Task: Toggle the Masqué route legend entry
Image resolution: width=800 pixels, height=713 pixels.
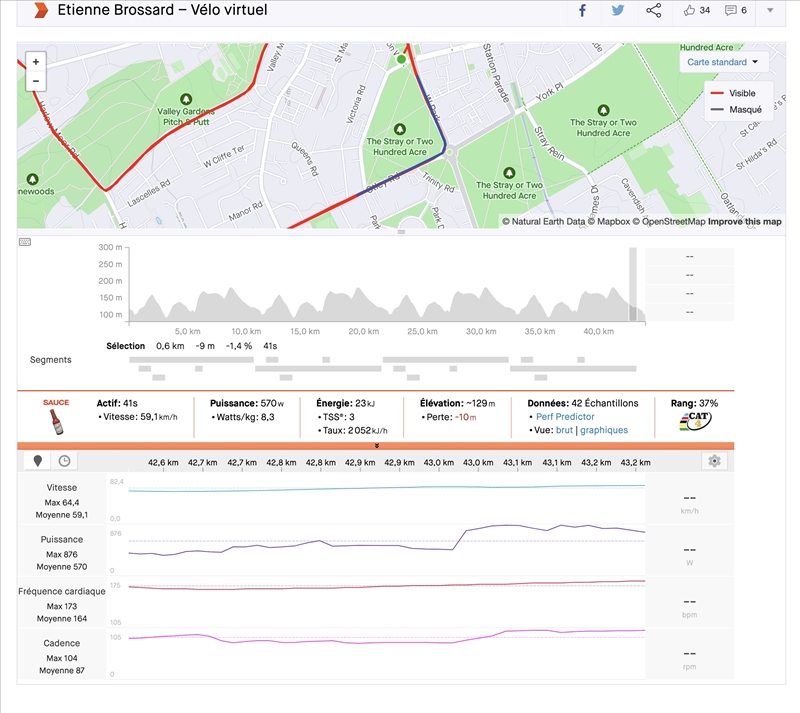Action: [x=736, y=109]
